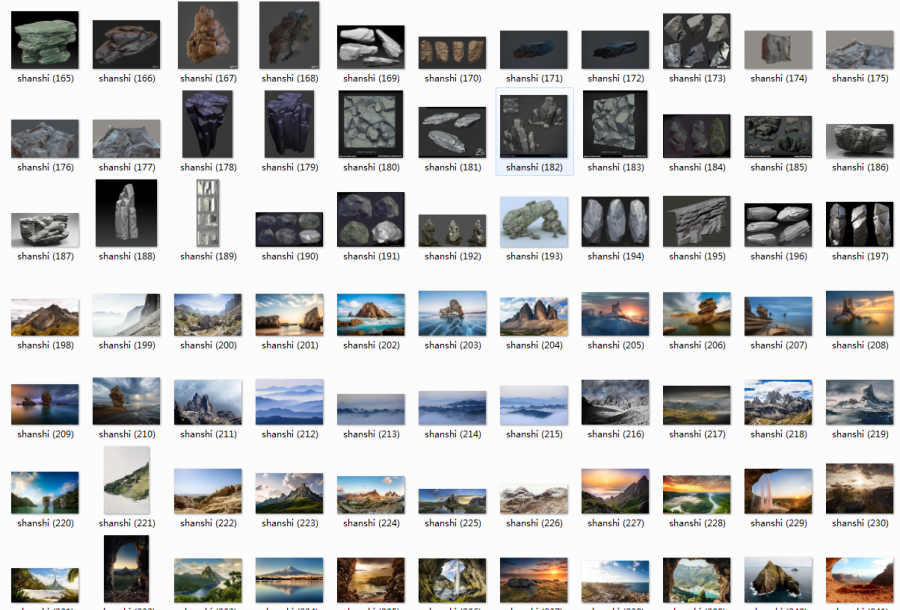900x610 pixels.
Task: Select the shanshi (169) white rocks image
Action: tap(371, 47)
